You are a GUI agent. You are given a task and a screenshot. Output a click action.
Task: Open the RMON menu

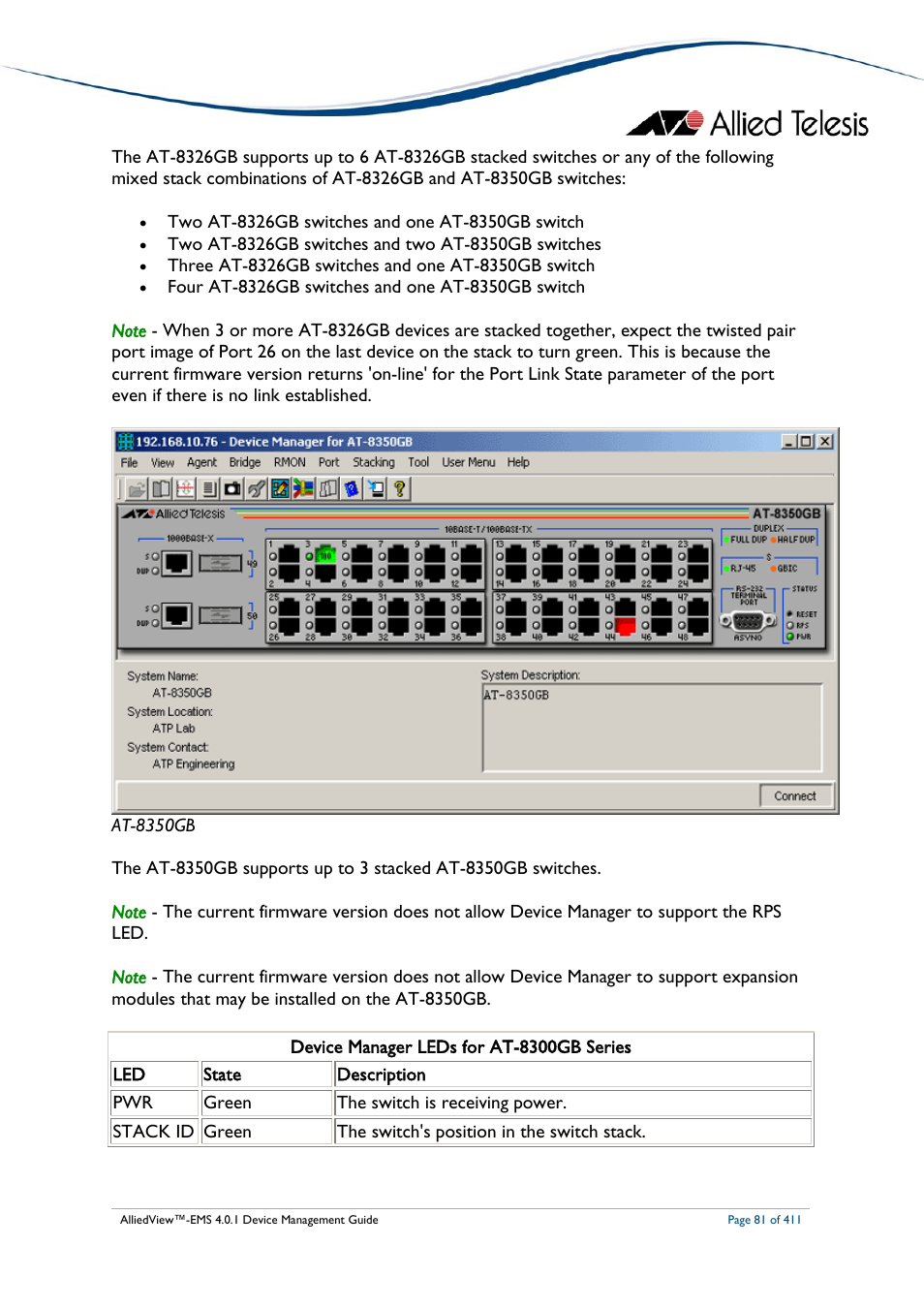click(x=290, y=463)
